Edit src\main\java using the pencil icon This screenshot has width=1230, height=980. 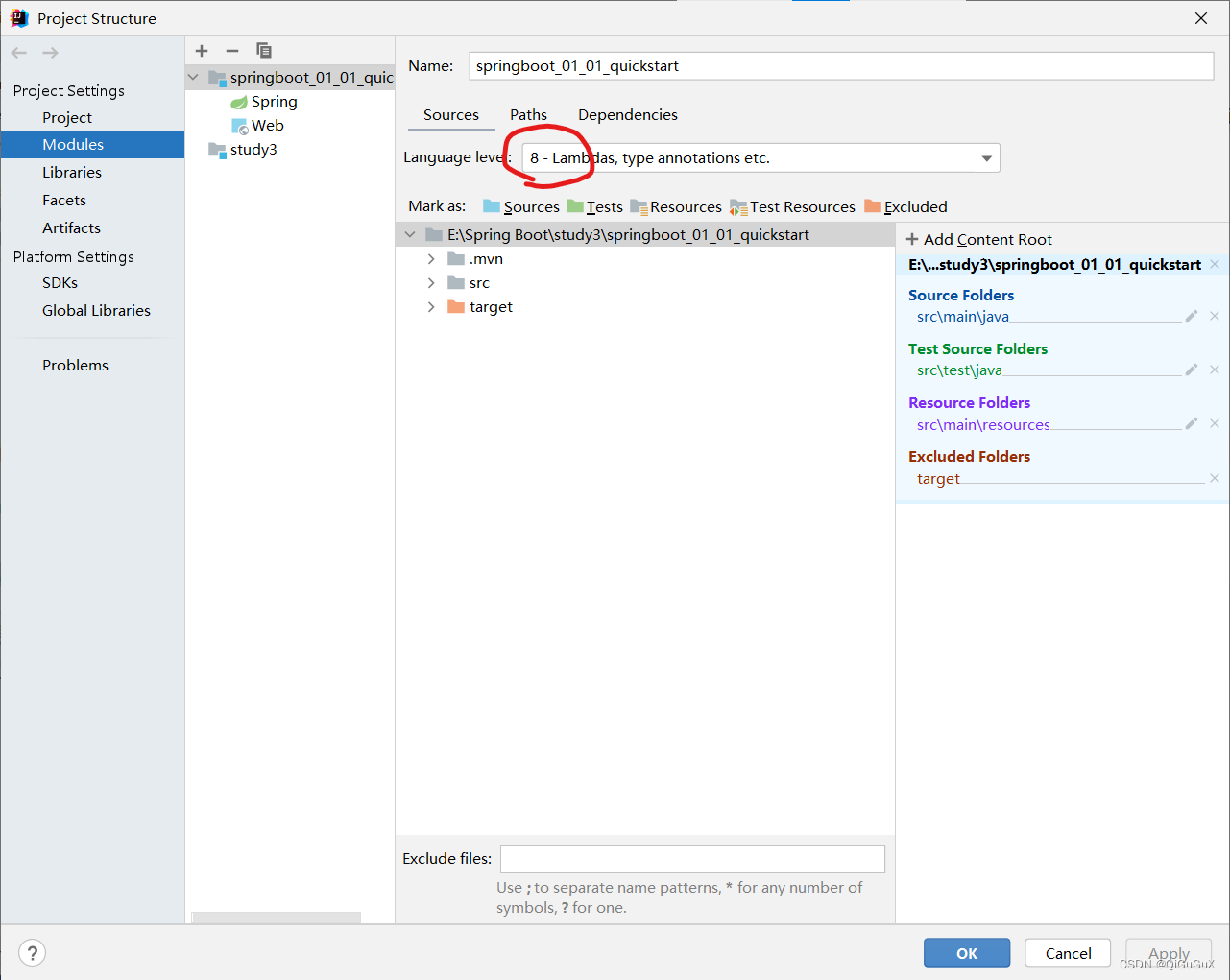tap(1192, 315)
